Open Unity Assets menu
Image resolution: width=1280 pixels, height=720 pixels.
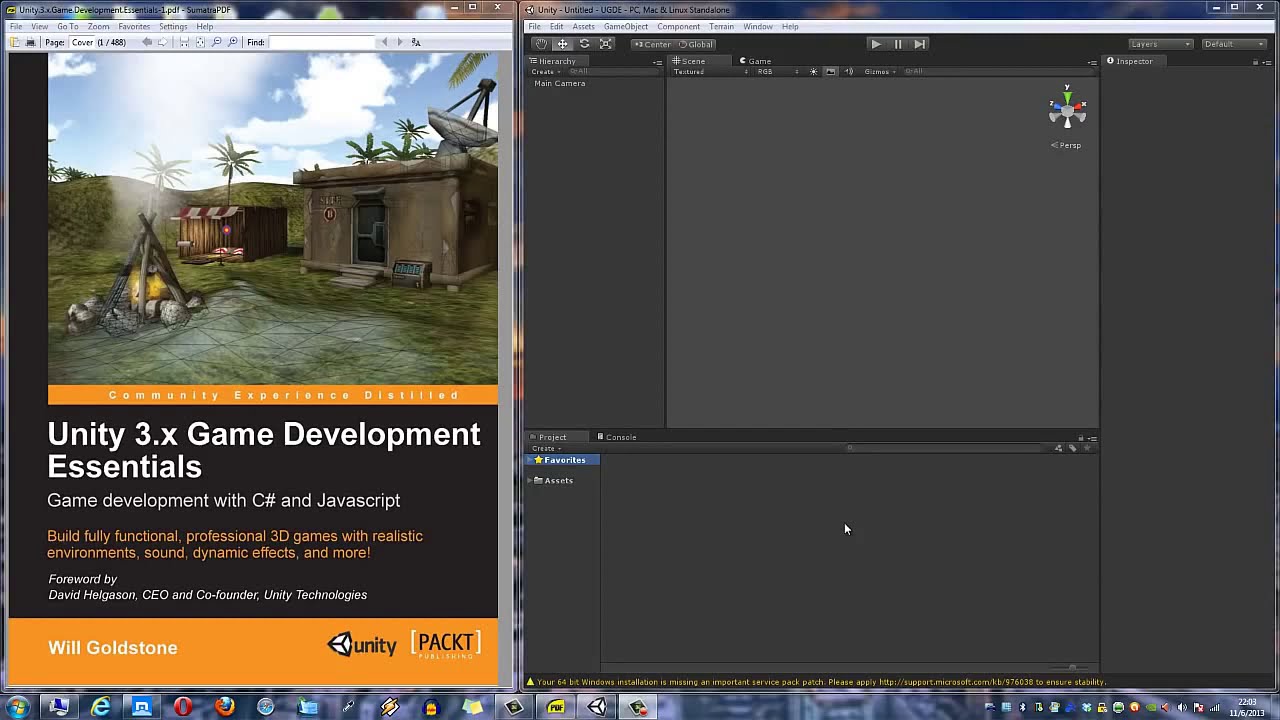coord(584,27)
